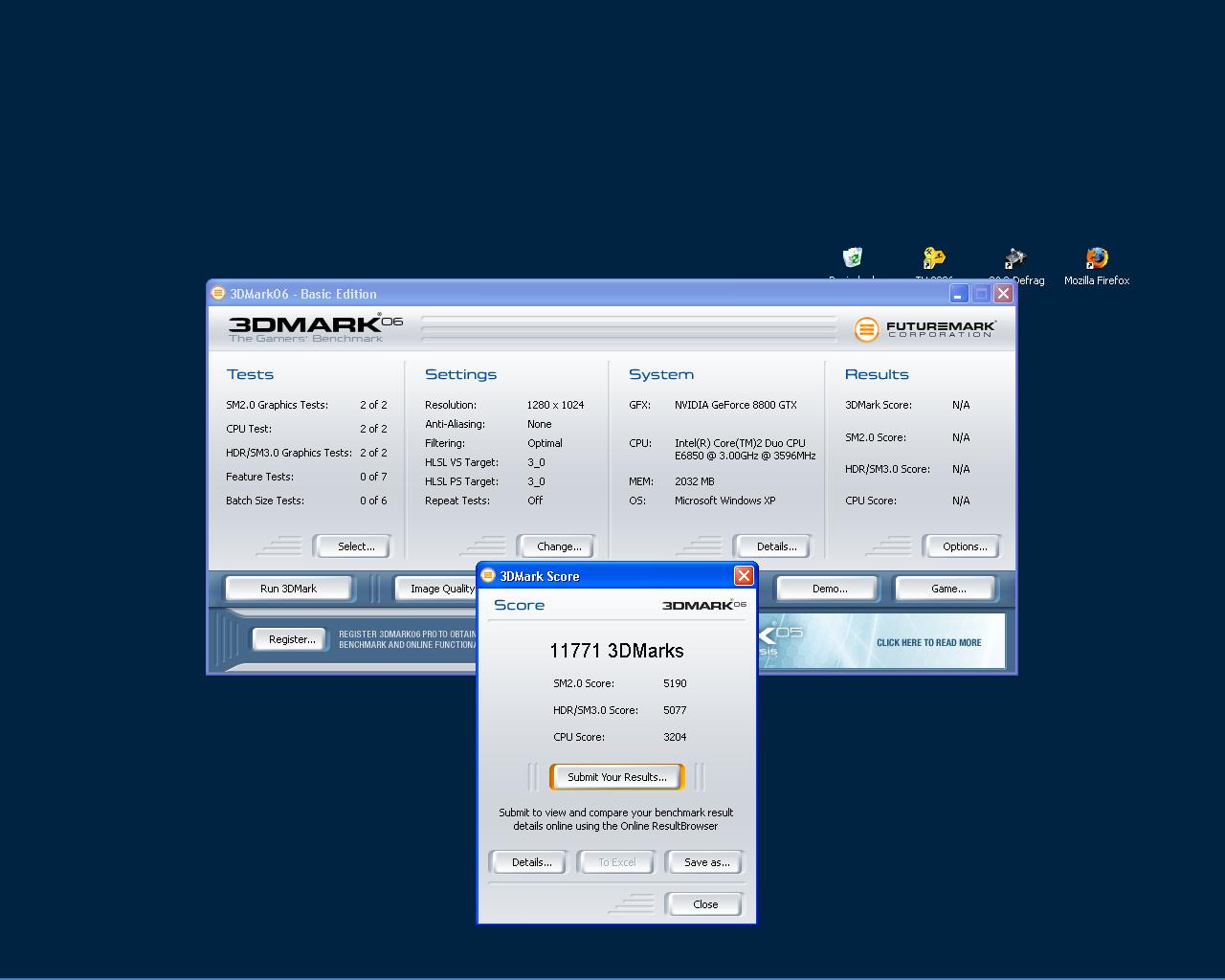The image size is (1225, 980).
Task: Click the HLSL PS Target value 3_0
Action: [x=536, y=481]
